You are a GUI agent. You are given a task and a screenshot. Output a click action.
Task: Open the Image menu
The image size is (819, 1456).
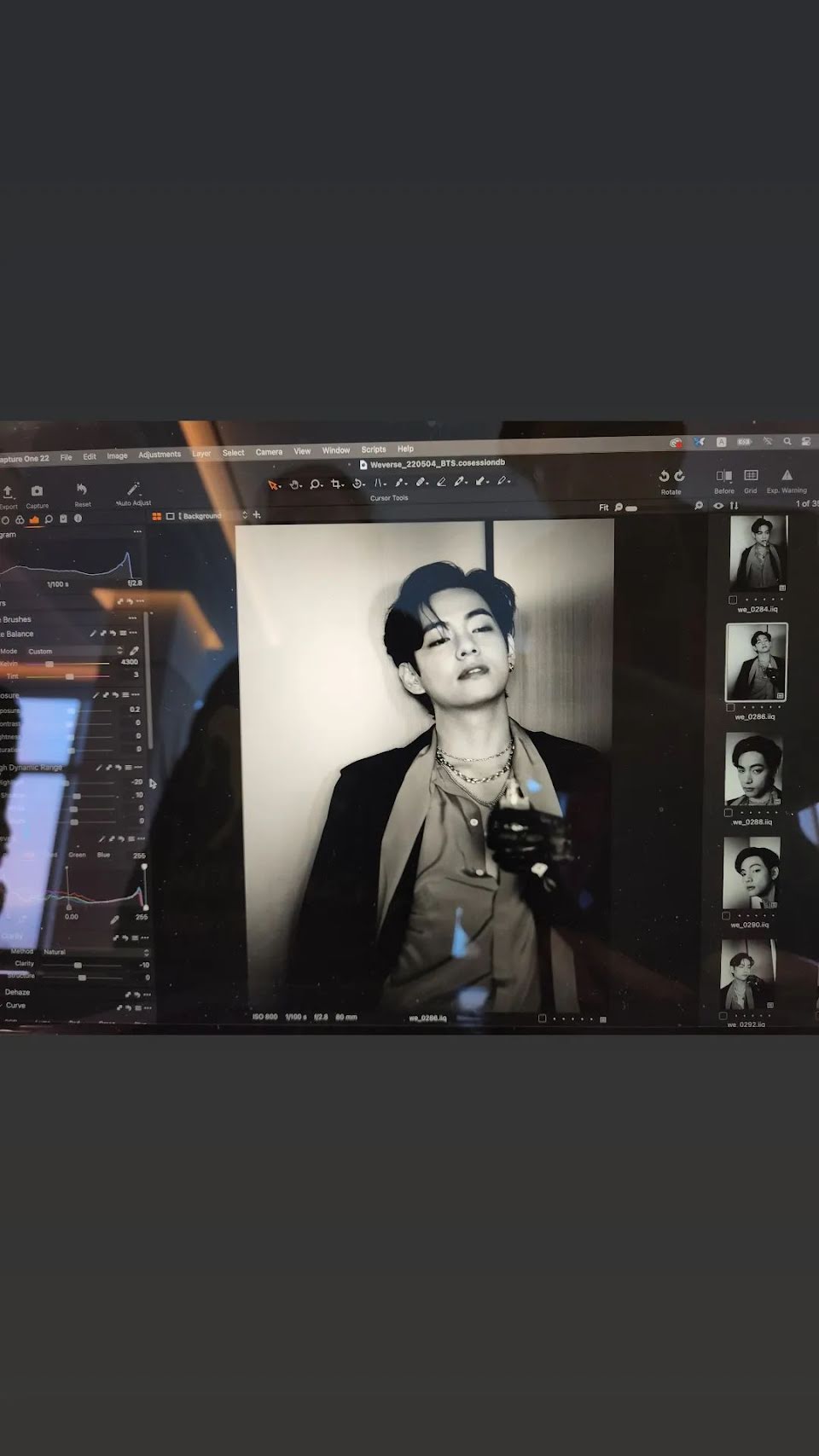coord(117,455)
